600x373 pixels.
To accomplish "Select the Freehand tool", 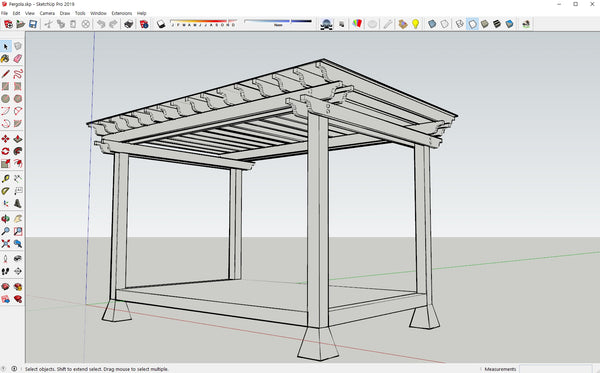I will pos(18,73).
